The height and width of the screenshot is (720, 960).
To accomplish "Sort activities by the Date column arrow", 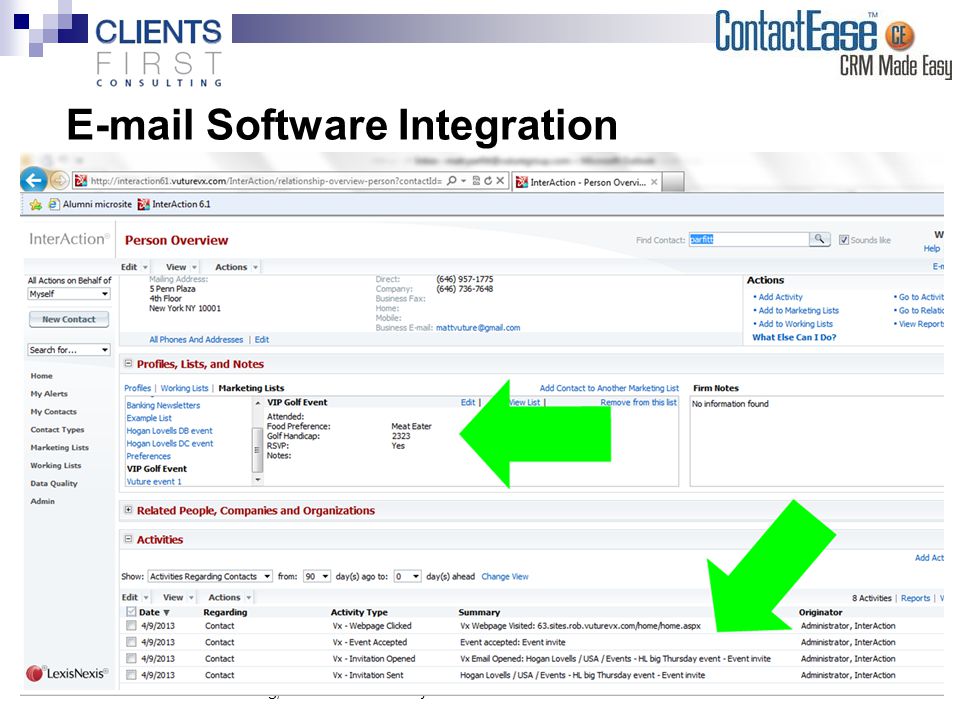I will 167,612.
